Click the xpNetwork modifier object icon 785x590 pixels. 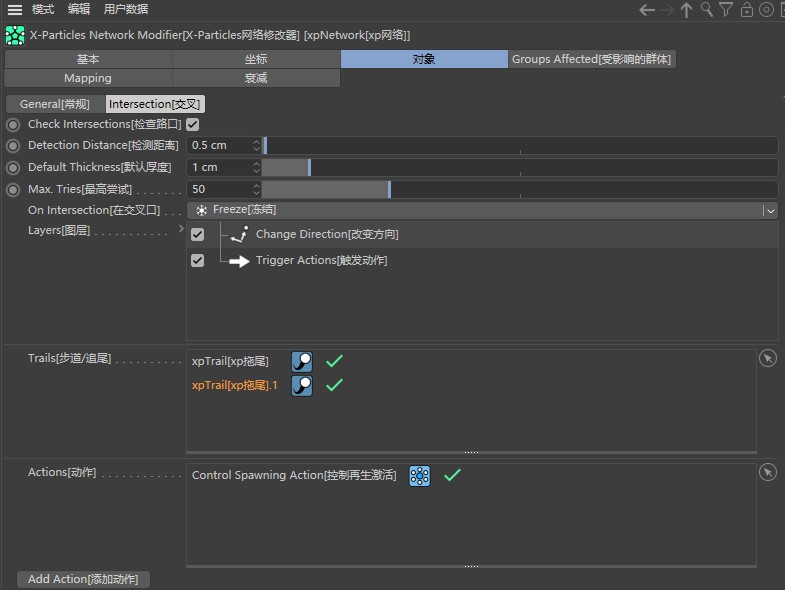[x=15, y=36]
